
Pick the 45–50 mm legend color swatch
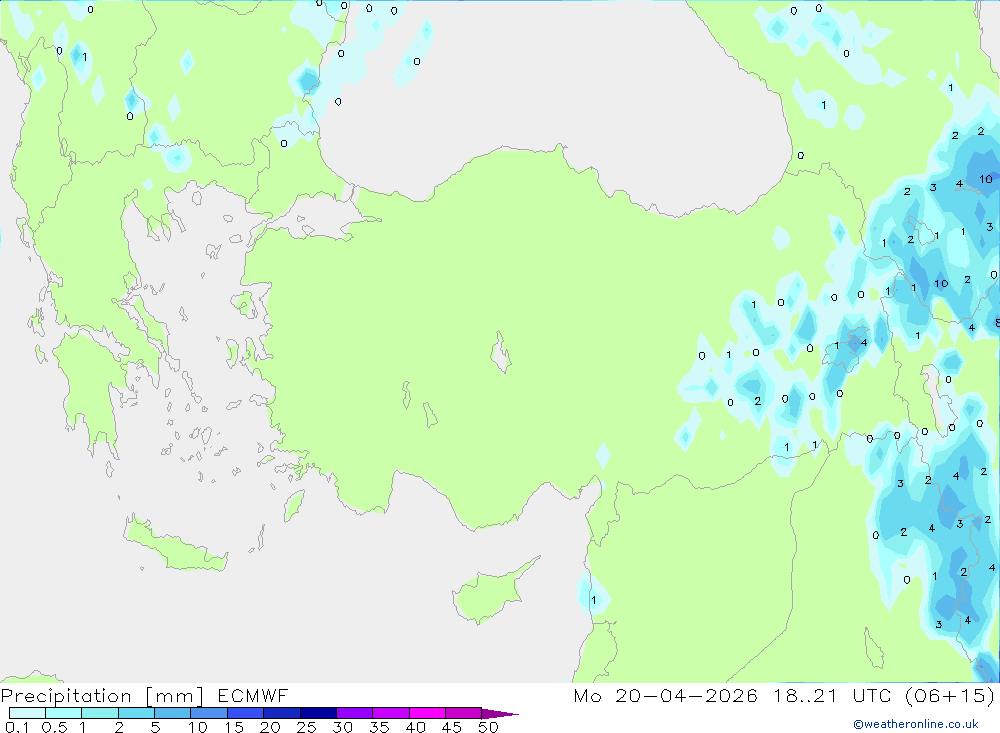click(x=463, y=713)
